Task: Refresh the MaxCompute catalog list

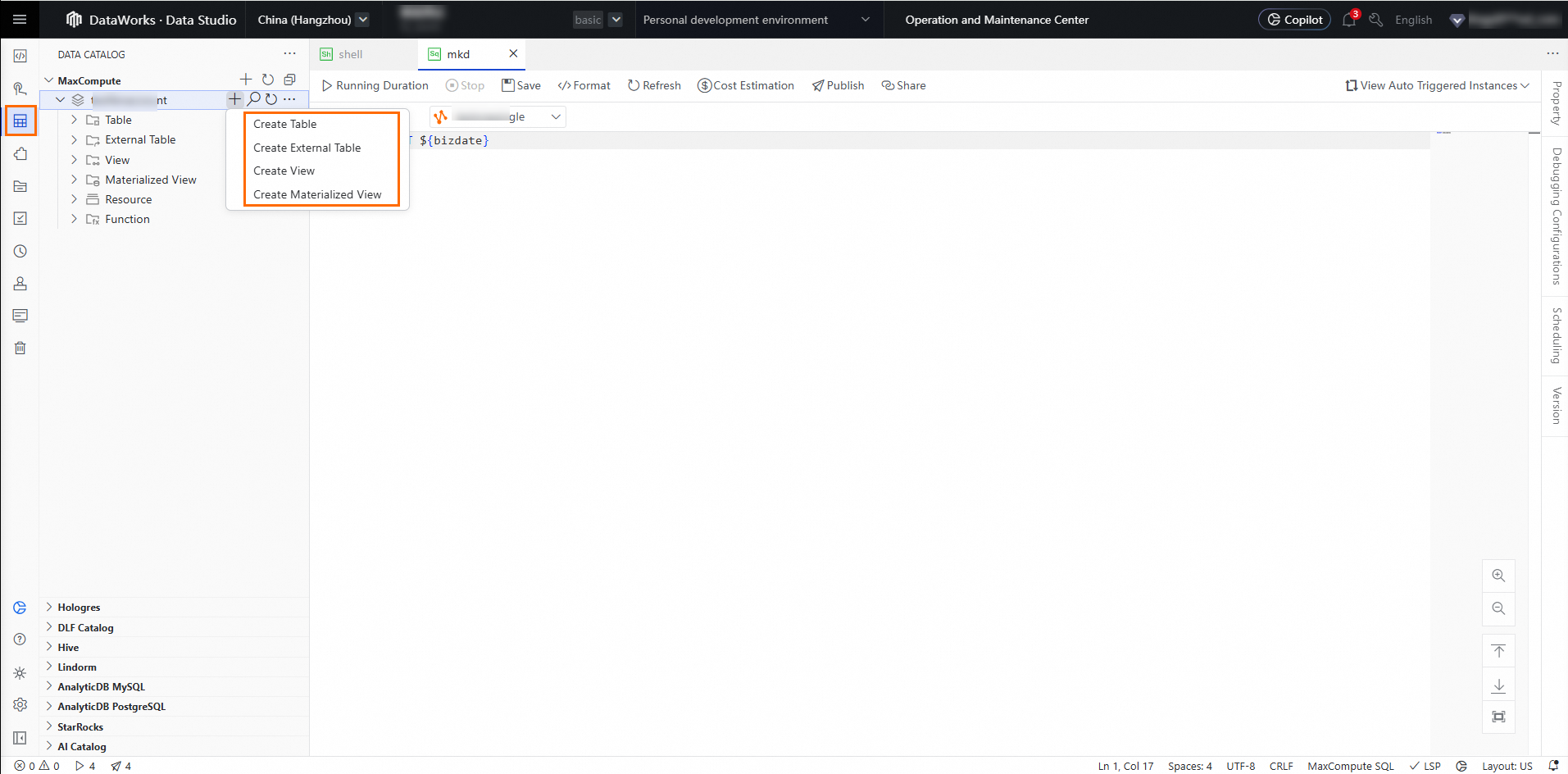Action: click(x=268, y=80)
